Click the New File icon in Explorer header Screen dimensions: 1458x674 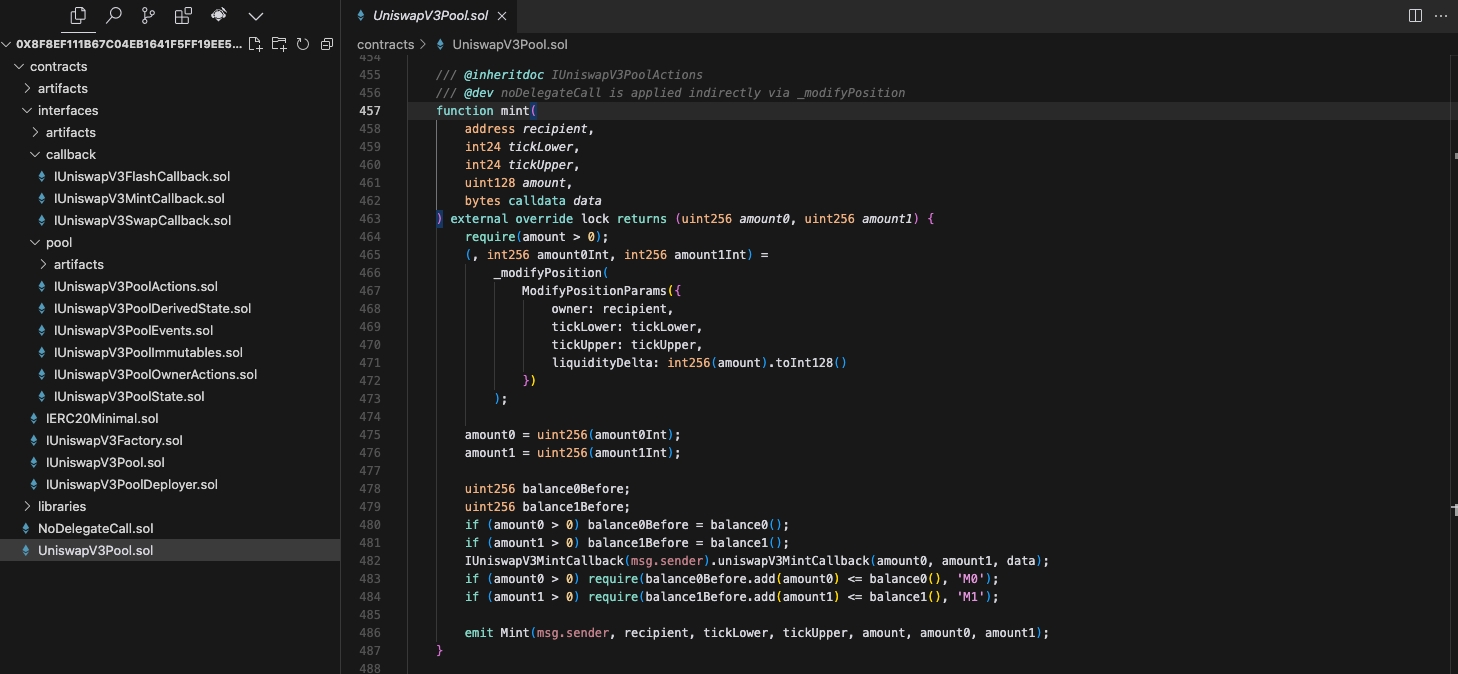tap(256, 44)
